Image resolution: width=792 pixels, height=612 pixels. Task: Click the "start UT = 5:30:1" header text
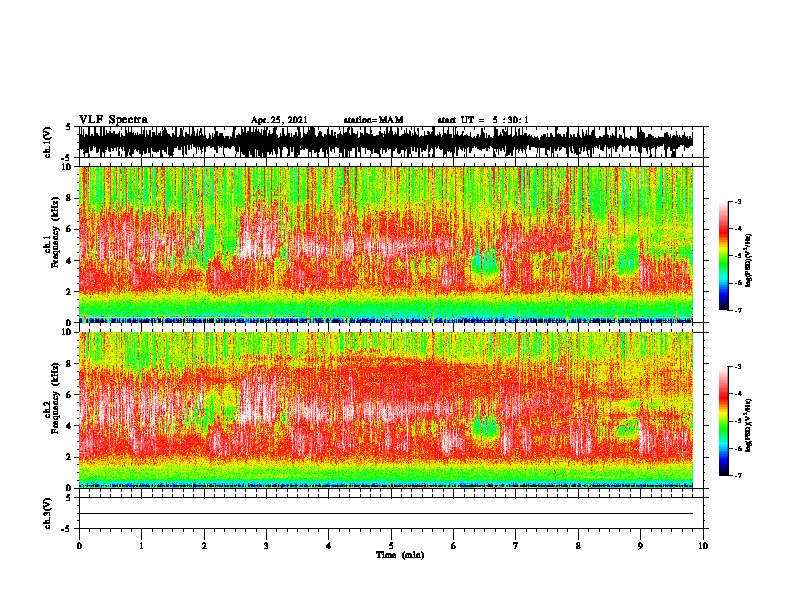point(483,120)
